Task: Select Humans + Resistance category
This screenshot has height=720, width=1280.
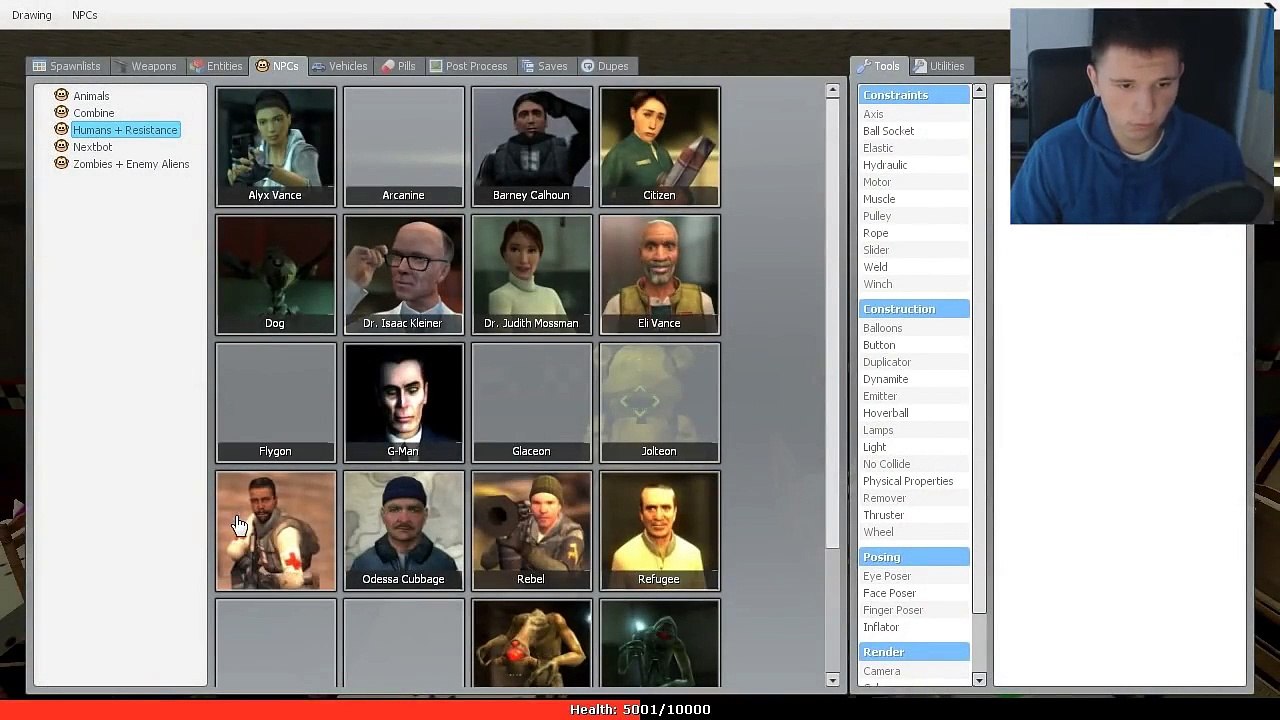Action: point(125,130)
